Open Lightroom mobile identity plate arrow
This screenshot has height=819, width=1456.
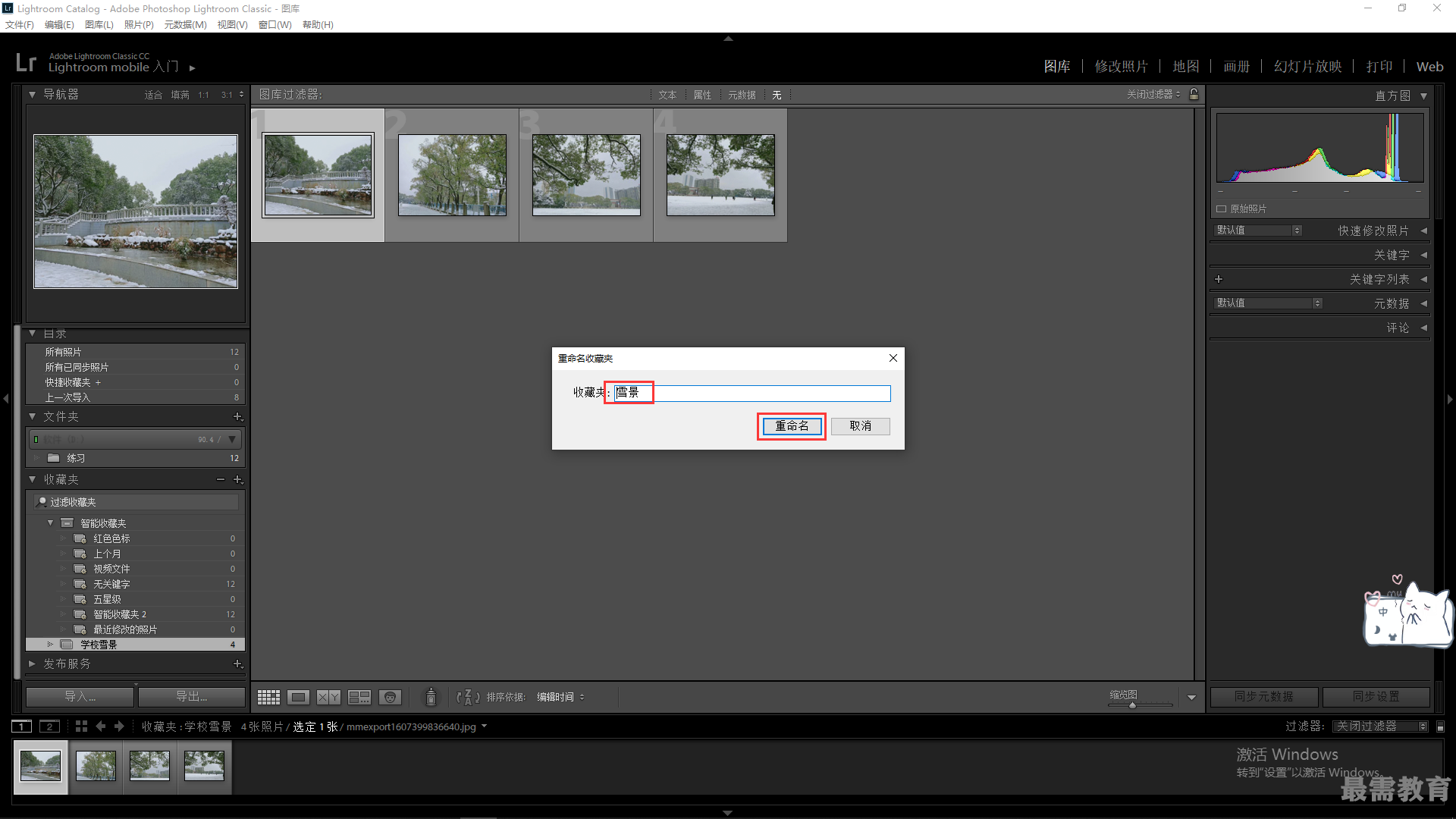[193, 68]
